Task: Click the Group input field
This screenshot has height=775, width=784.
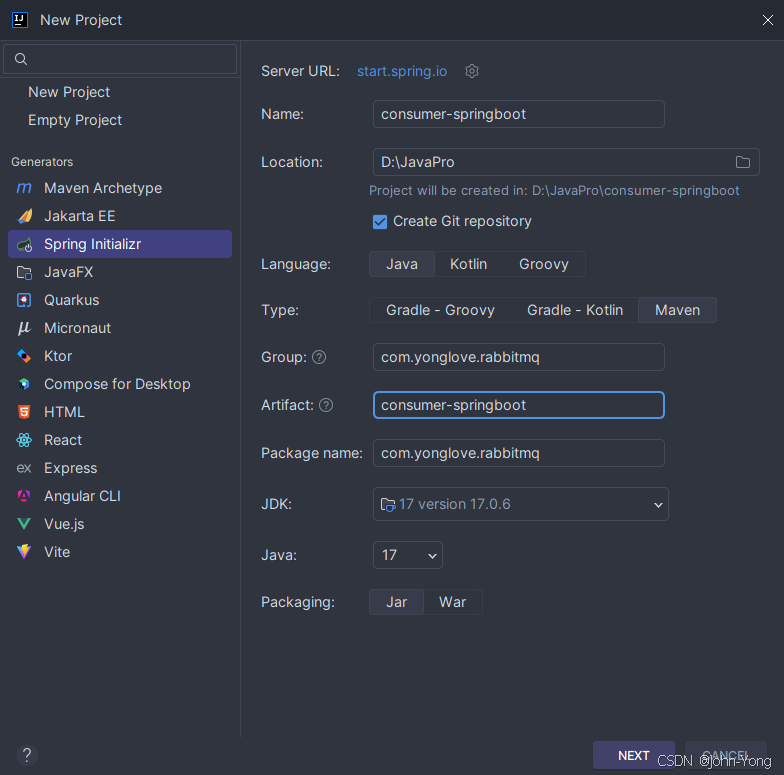Action: 518,357
